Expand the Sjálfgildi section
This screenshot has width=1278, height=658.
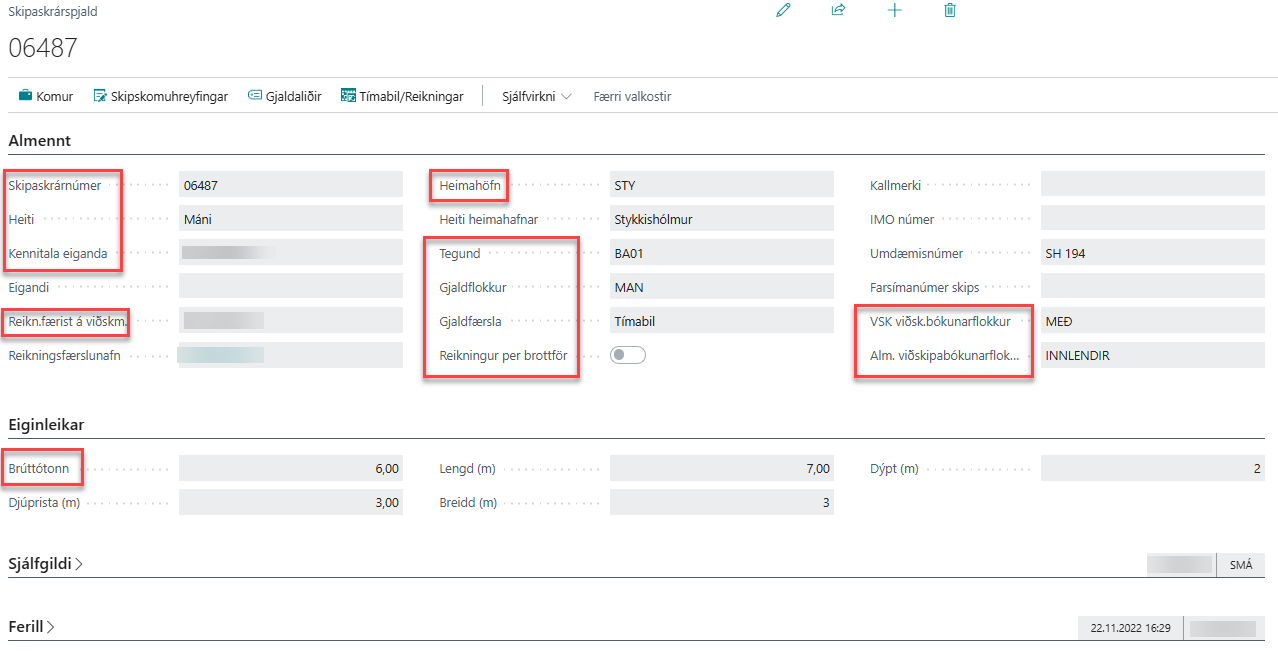click(46, 564)
